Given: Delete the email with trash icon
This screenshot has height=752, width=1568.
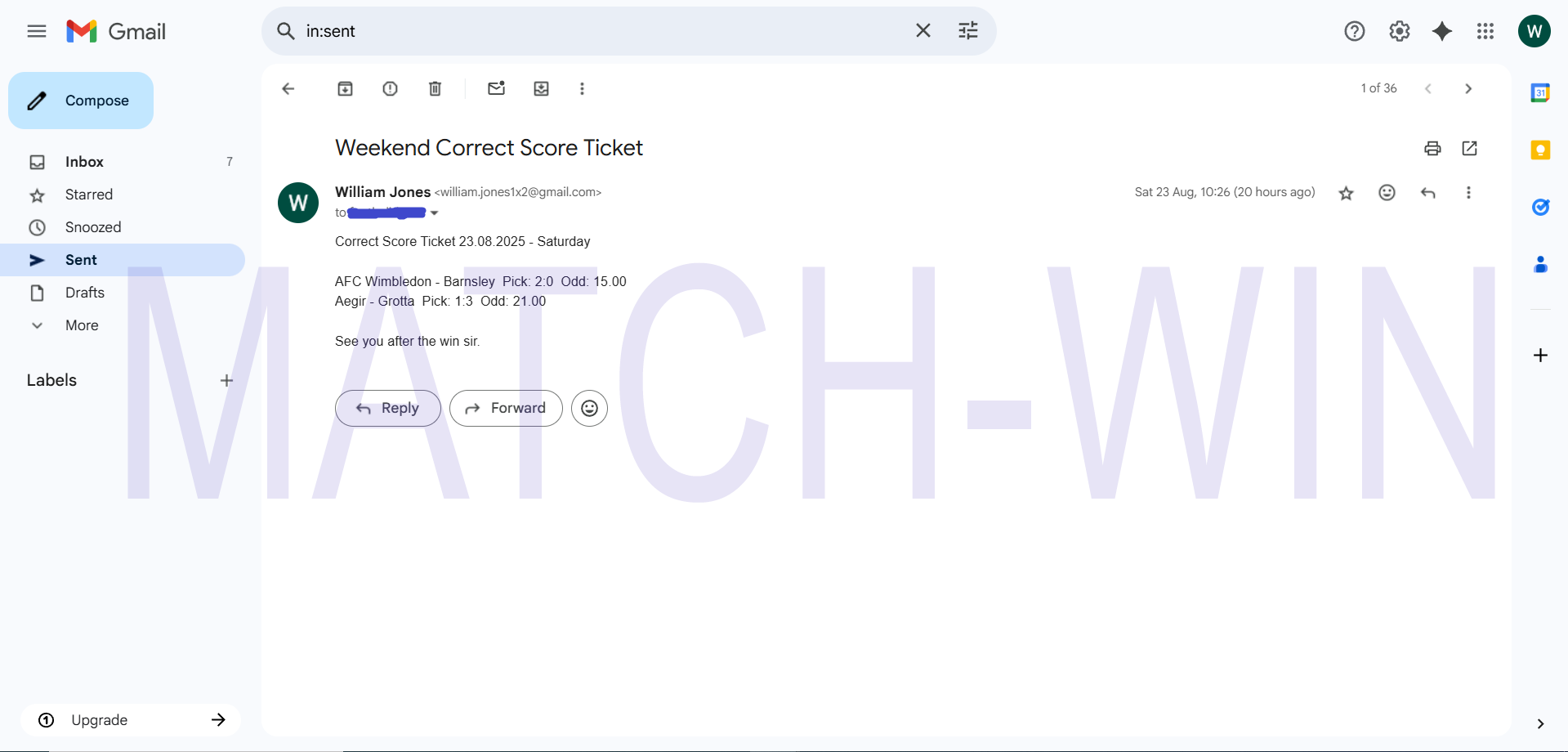Looking at the screenshot, I should (x=435, y=89).
